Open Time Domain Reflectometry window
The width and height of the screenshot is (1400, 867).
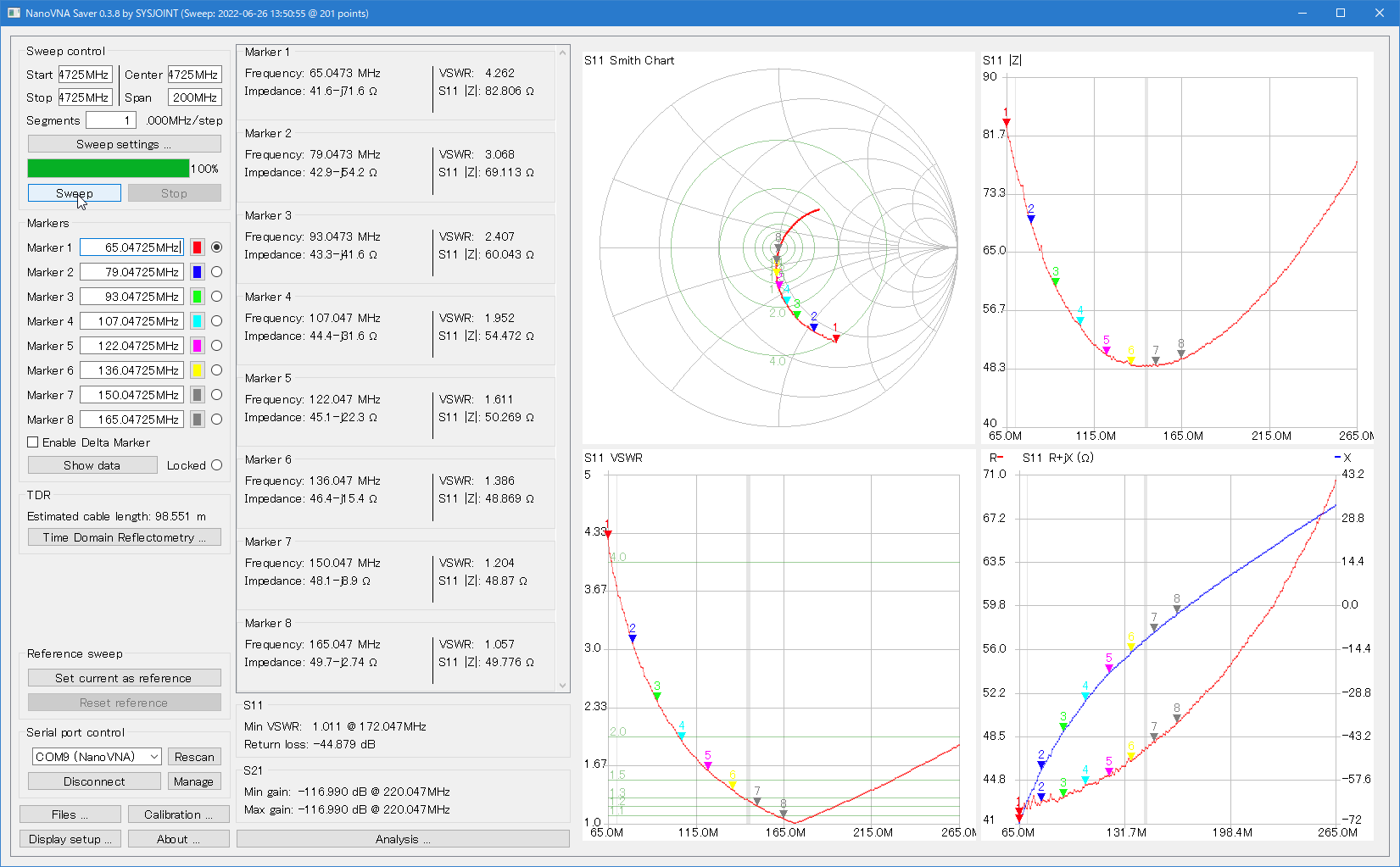pos(125,537)
